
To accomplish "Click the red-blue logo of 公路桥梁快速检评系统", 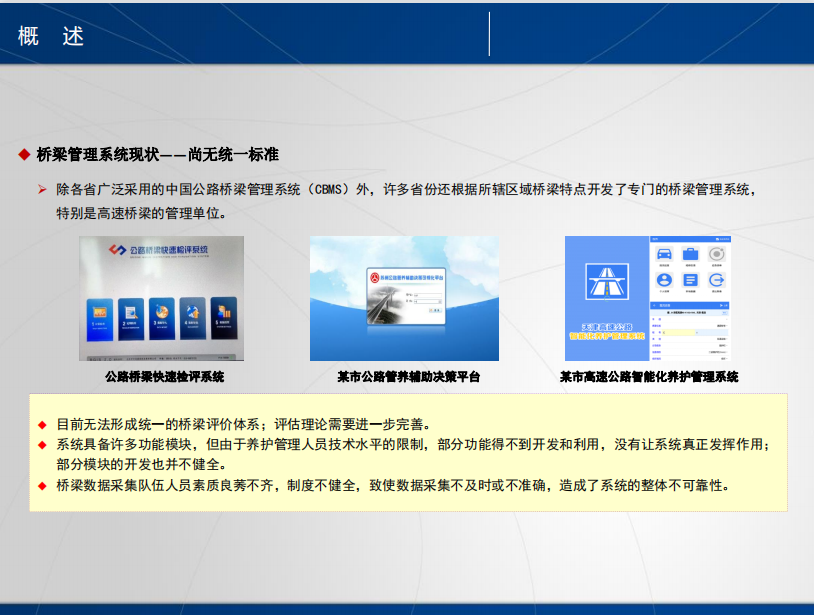I will pos(116,250).
